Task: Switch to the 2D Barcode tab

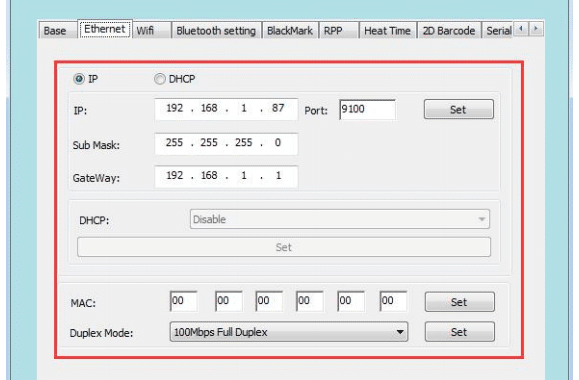Action: 449,31
